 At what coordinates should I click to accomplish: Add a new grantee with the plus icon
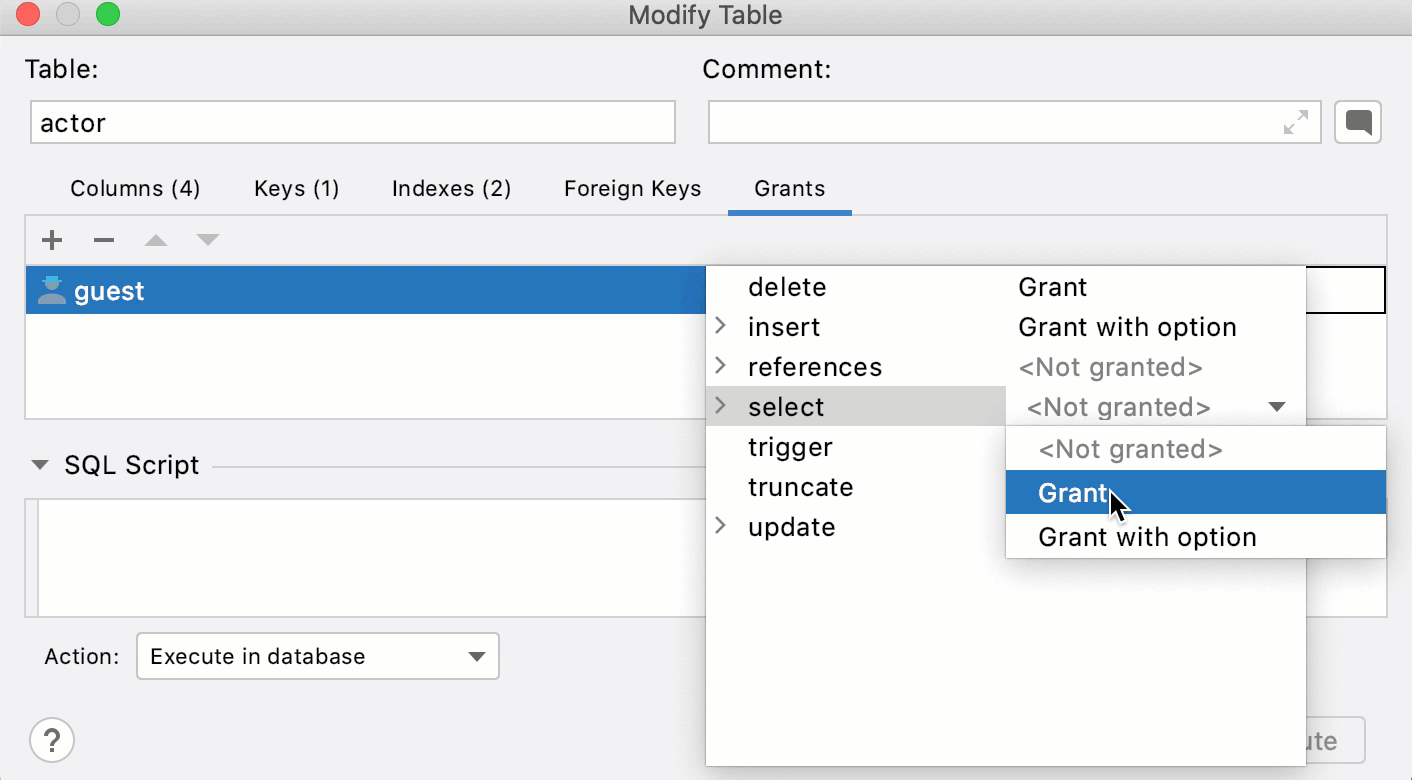tap(51, 240)
